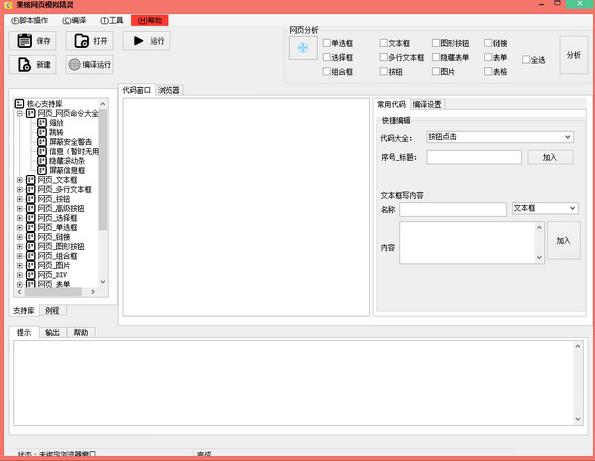The image size is (595, 461).
Task: Select the 代码窗口 tab
Action: [137, 90]
